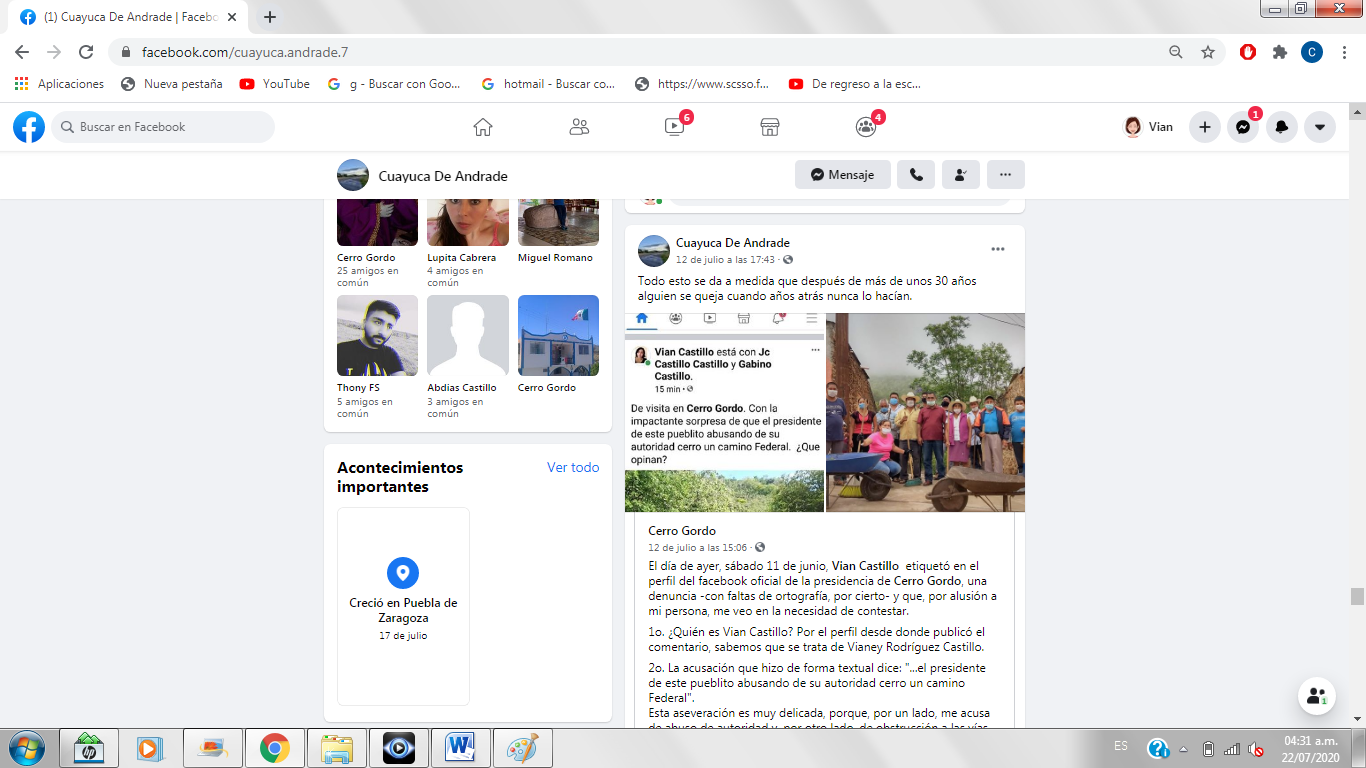Open the Lupita Cabrera friend link

[x=461, y=257]
